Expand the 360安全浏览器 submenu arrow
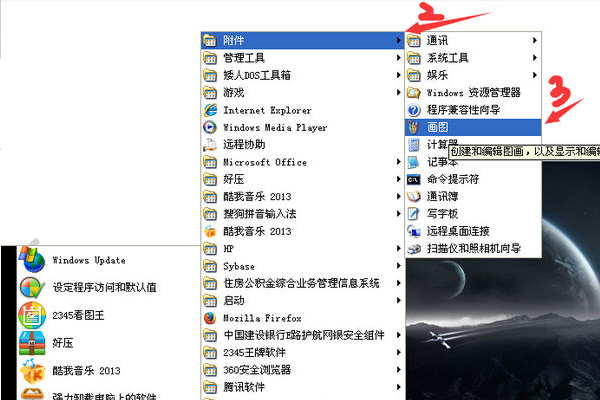Viewport: 600px width, 400px height. 398,370
